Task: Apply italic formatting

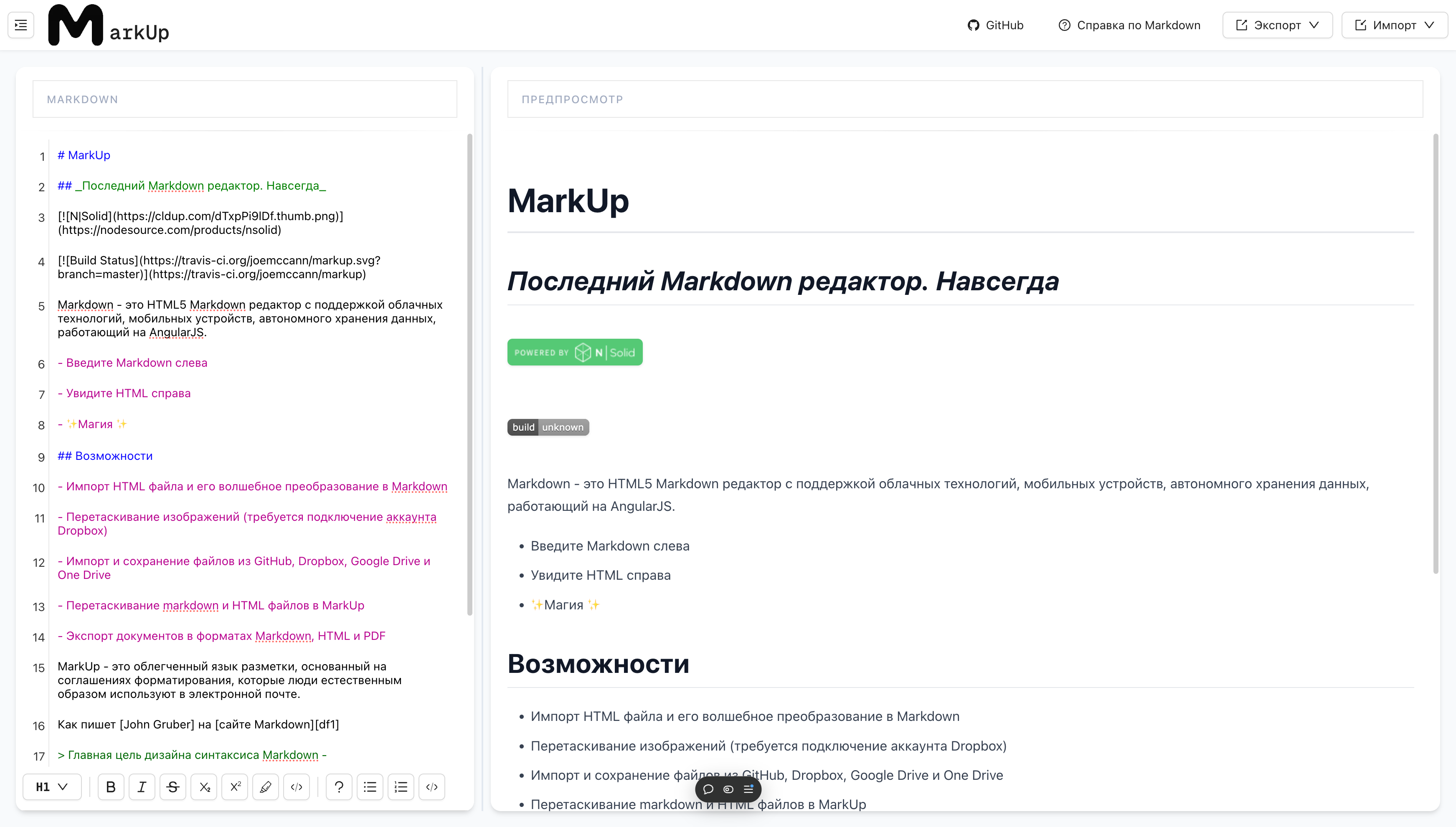Action: (x=142, y=786)
